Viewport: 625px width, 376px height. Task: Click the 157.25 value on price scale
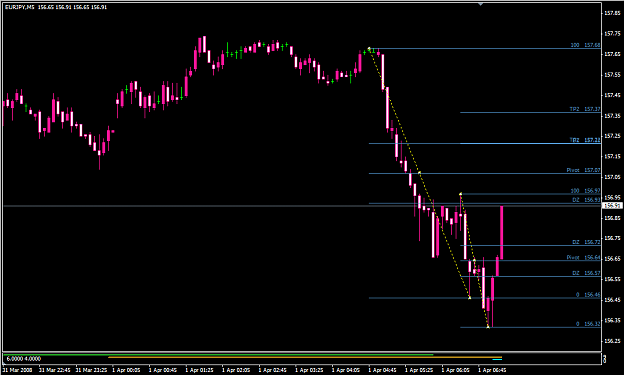(x=613, y=136)
